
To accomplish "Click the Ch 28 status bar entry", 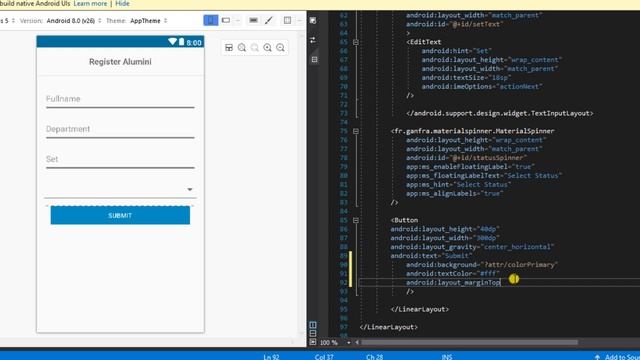I will click(374, 357).
